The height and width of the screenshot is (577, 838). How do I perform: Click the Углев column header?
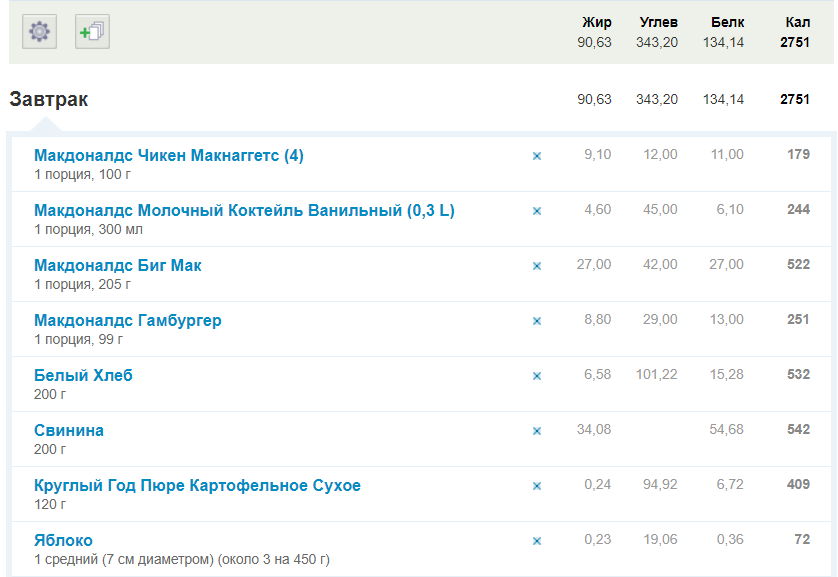pyautogui.click(x=658, y=22)
